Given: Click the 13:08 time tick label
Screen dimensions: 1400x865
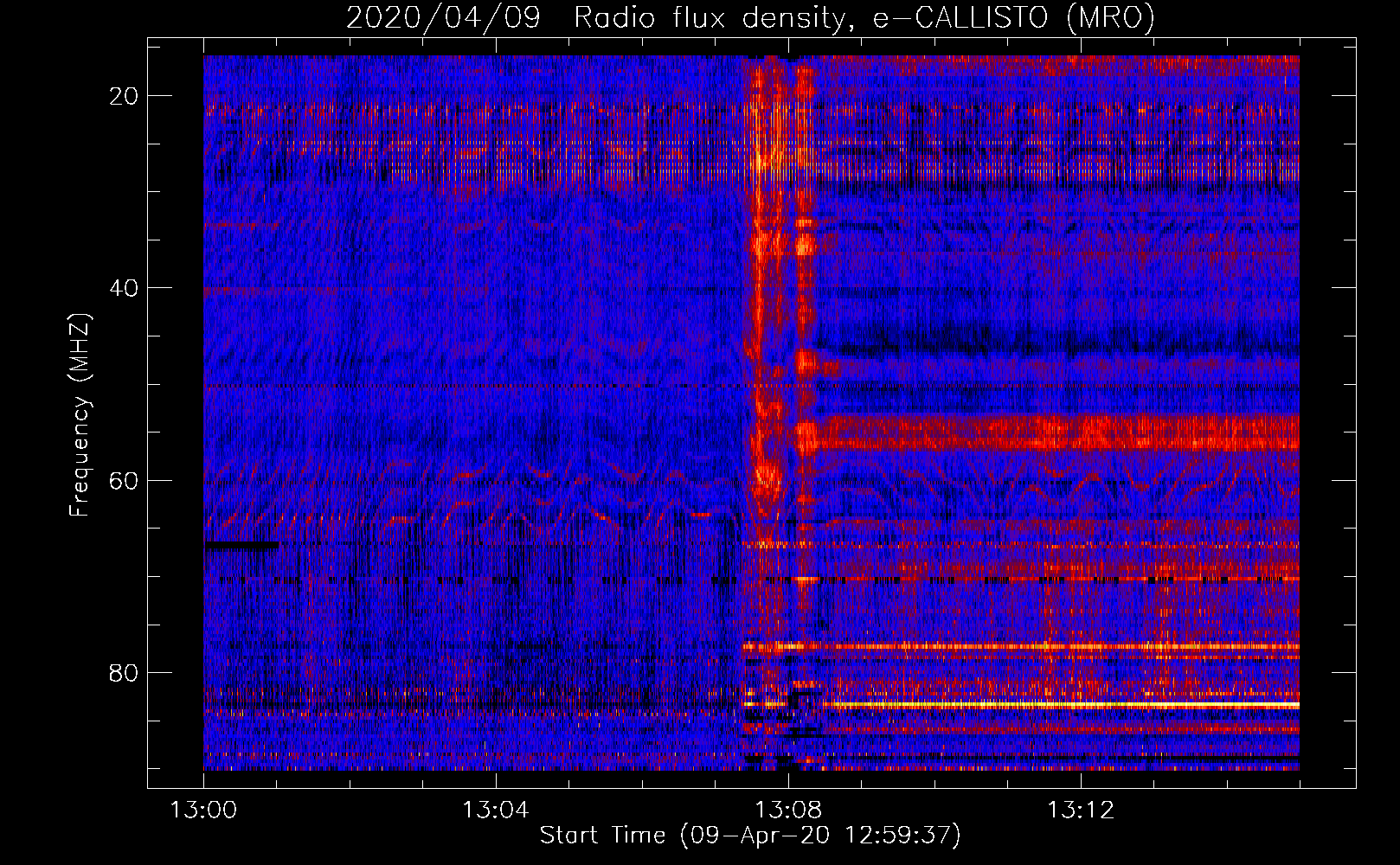Looking at the screenshot, I should 787,811.
